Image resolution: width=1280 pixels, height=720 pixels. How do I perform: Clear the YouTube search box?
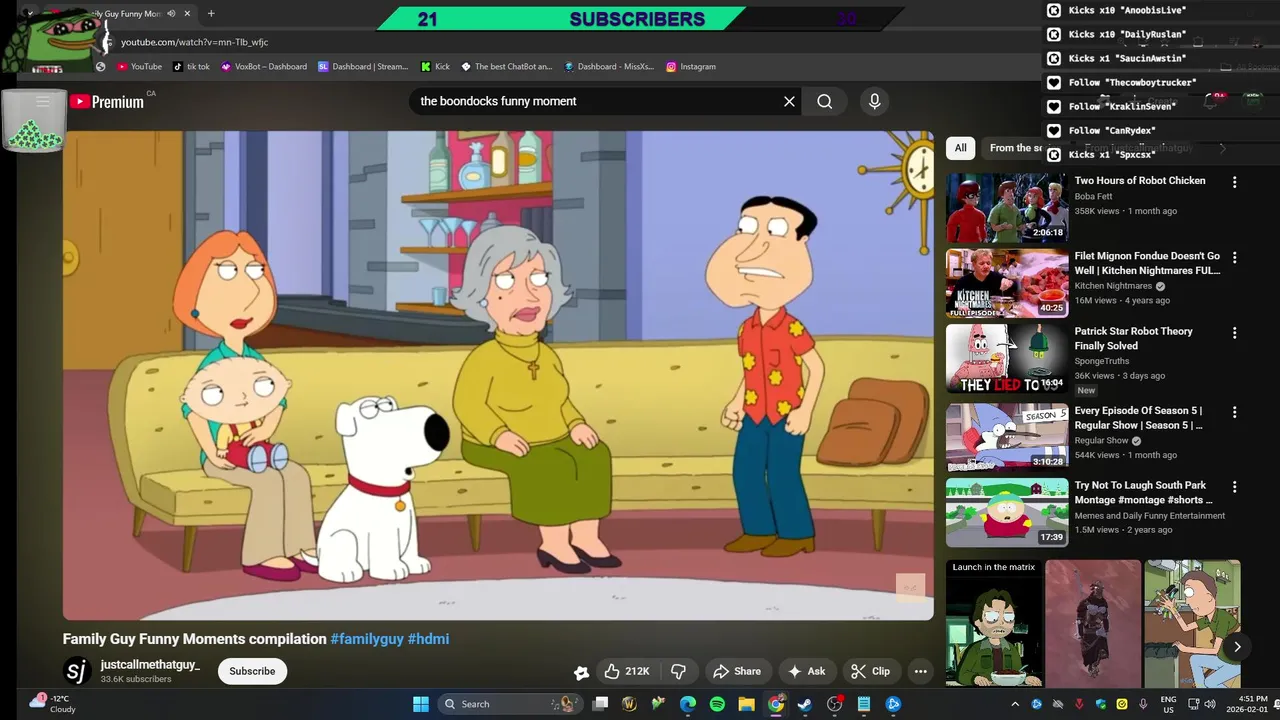(x=789, y=101)
